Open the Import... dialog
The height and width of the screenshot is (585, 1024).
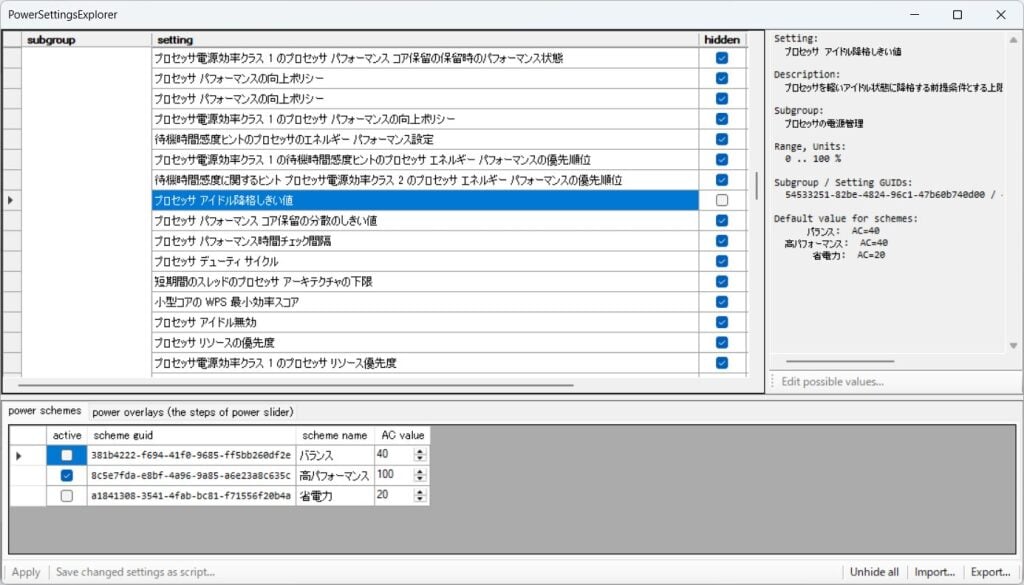(935, 572)
